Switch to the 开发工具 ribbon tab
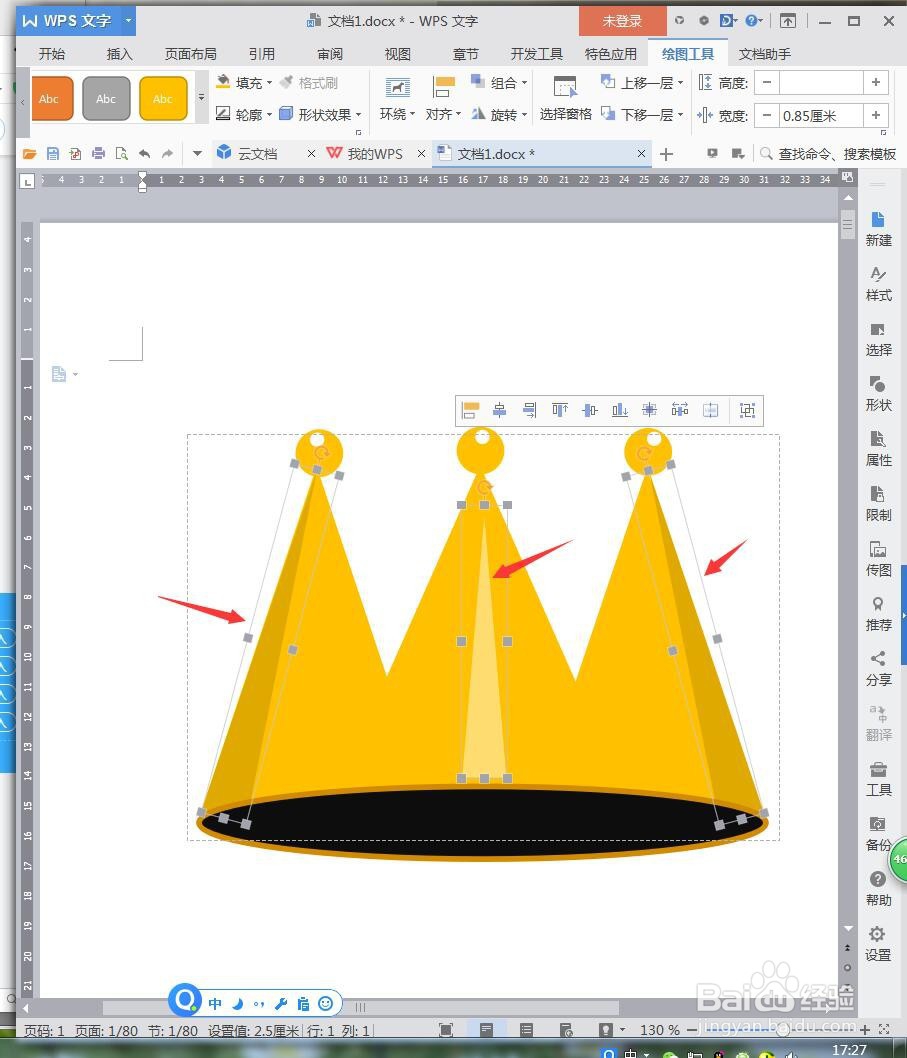 click(537, 54)
